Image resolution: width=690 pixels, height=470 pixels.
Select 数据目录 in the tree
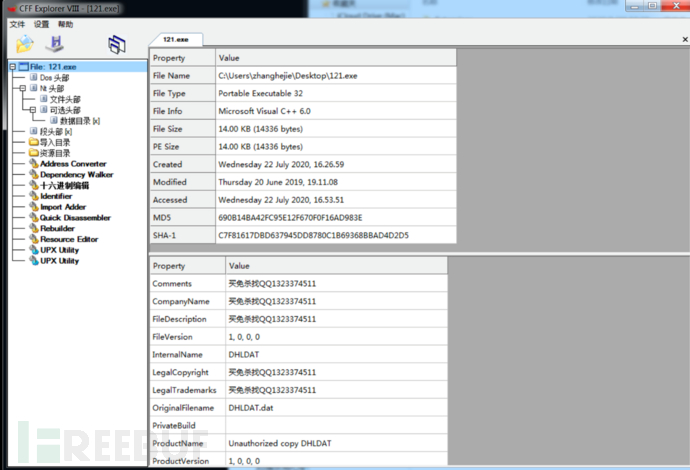[x=80, y=121]
